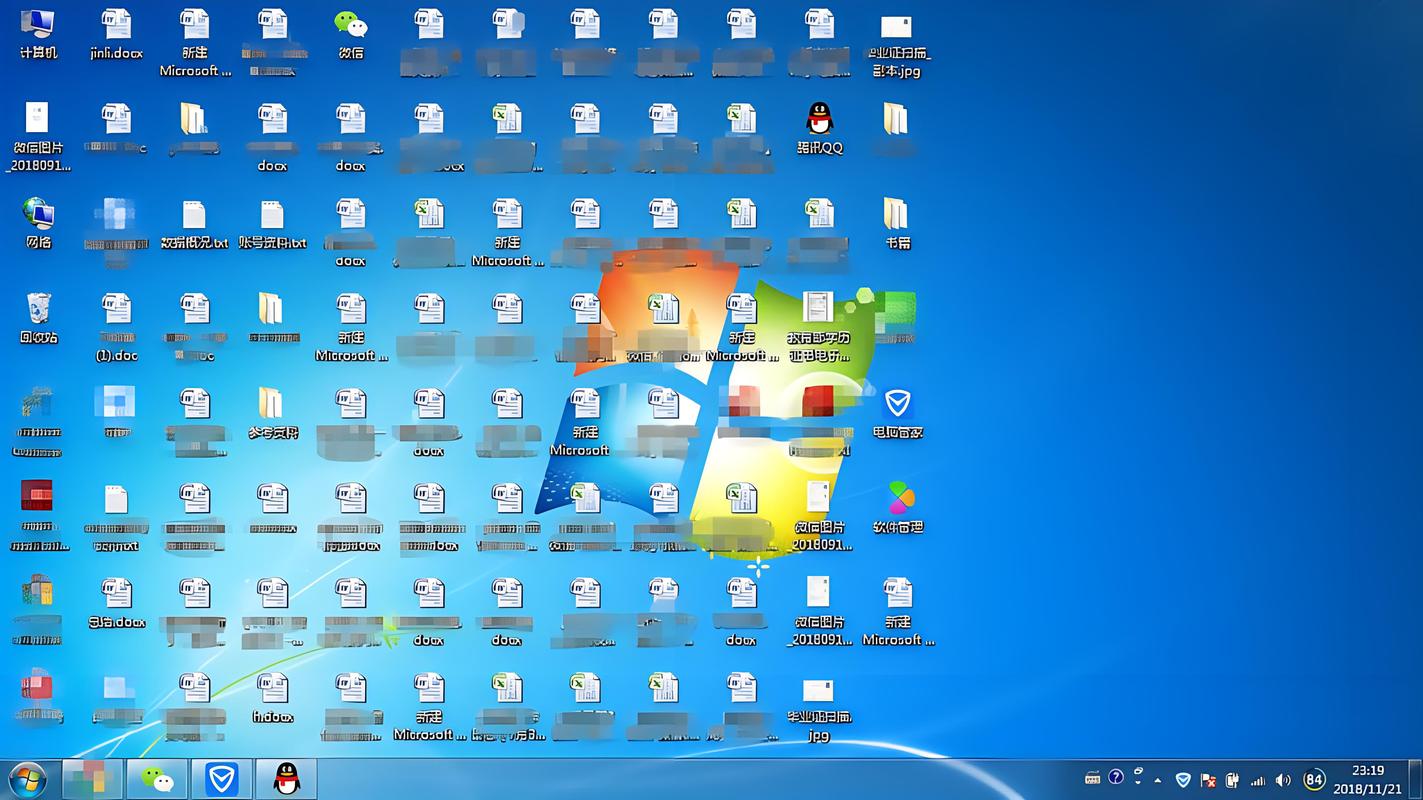This screenshot has width=1423, height=800.
Task: Expand the hidden system tray icons
Action: 1157,778
